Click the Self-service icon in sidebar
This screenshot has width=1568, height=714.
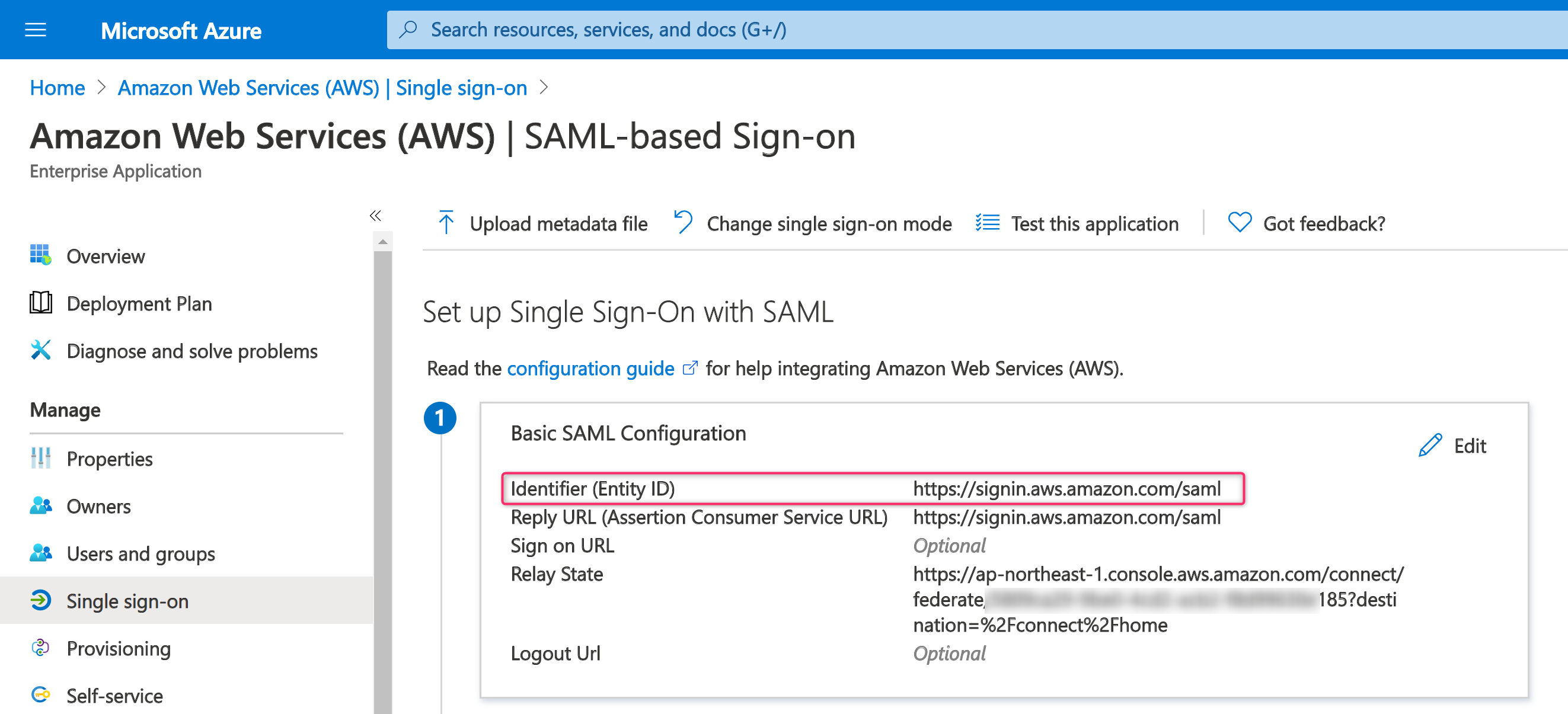(40, 694)
